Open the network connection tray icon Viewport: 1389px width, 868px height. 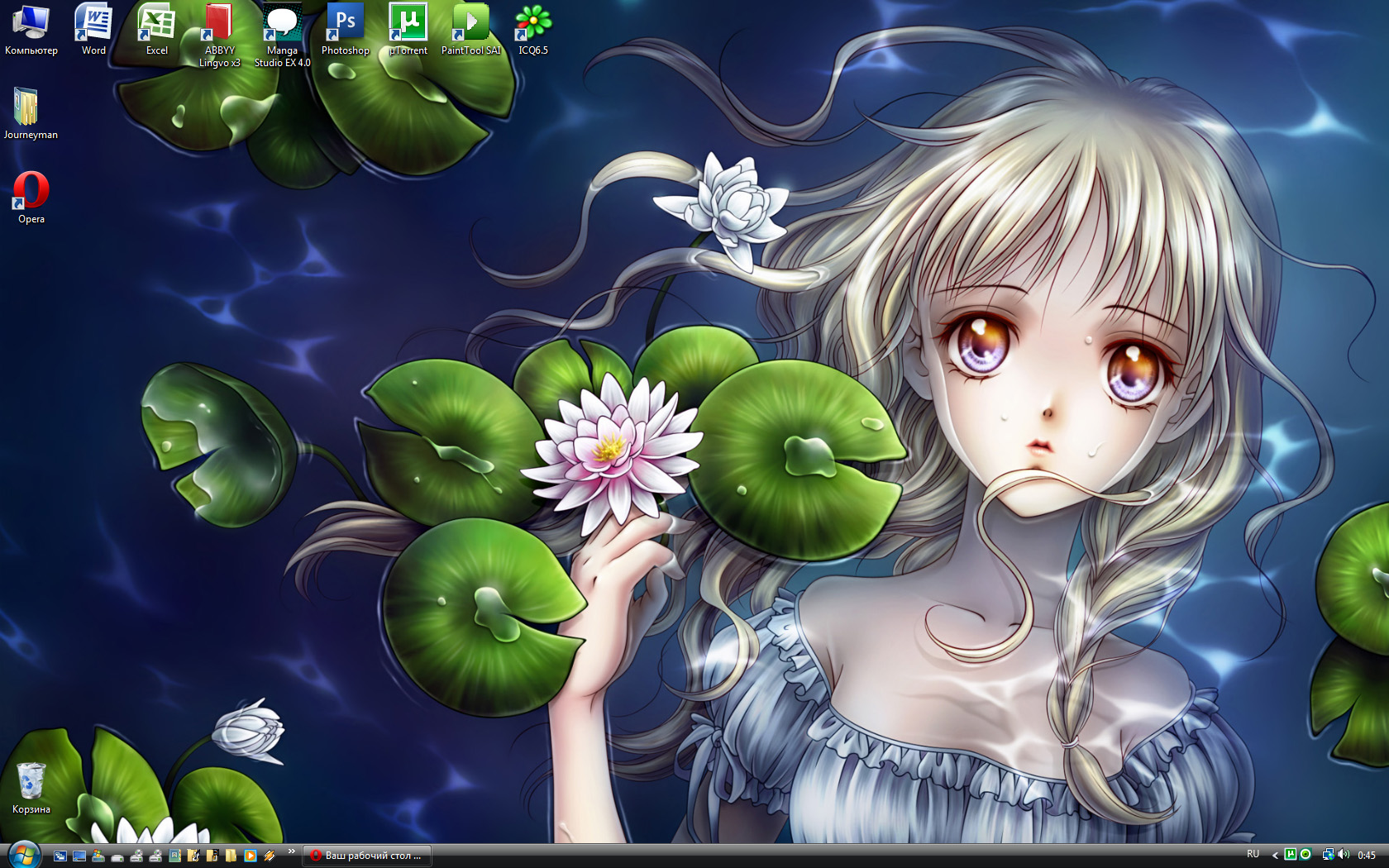pos(1328,855)
